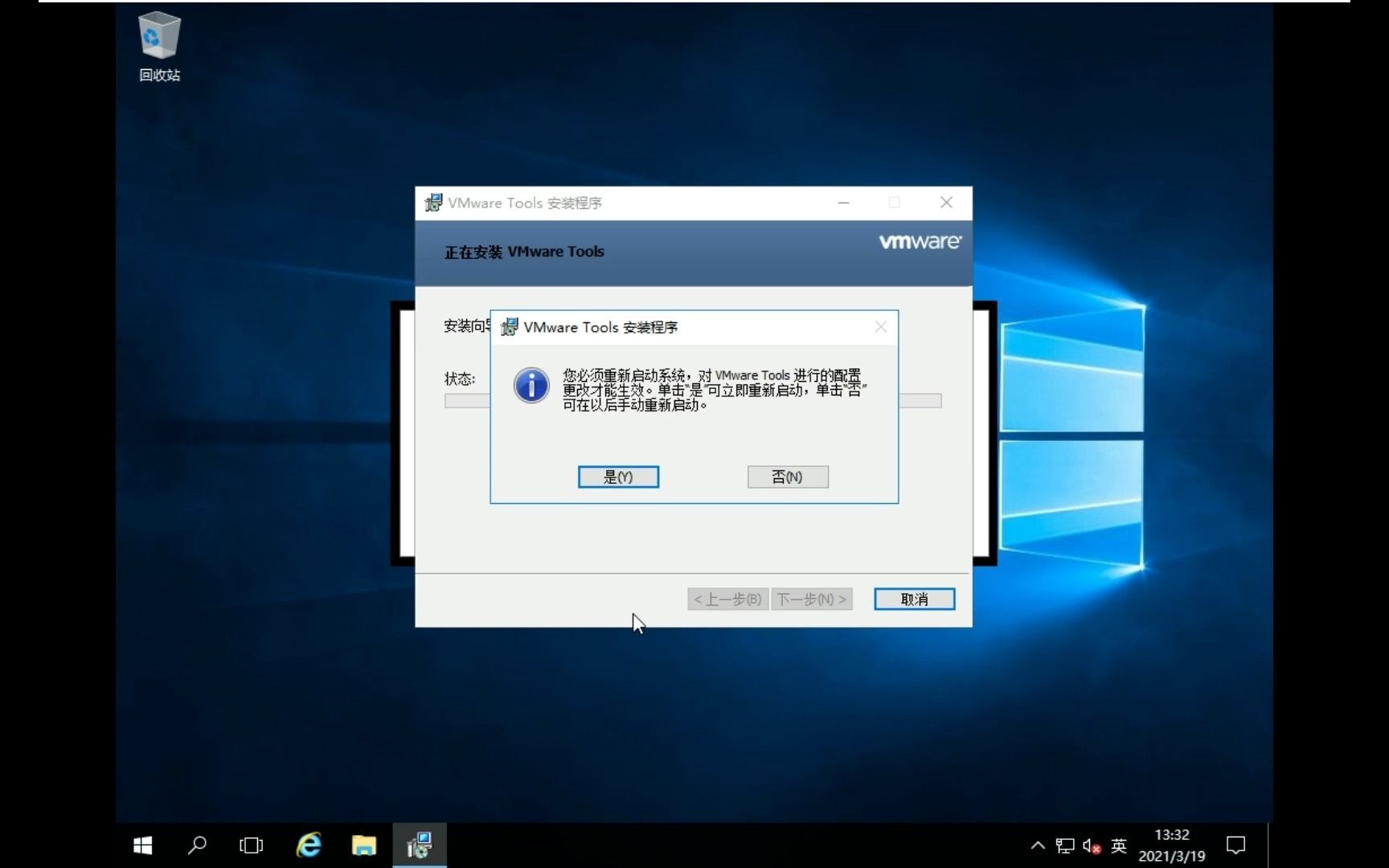Select VMware Tools installer taskbar item

pos(420,845)
